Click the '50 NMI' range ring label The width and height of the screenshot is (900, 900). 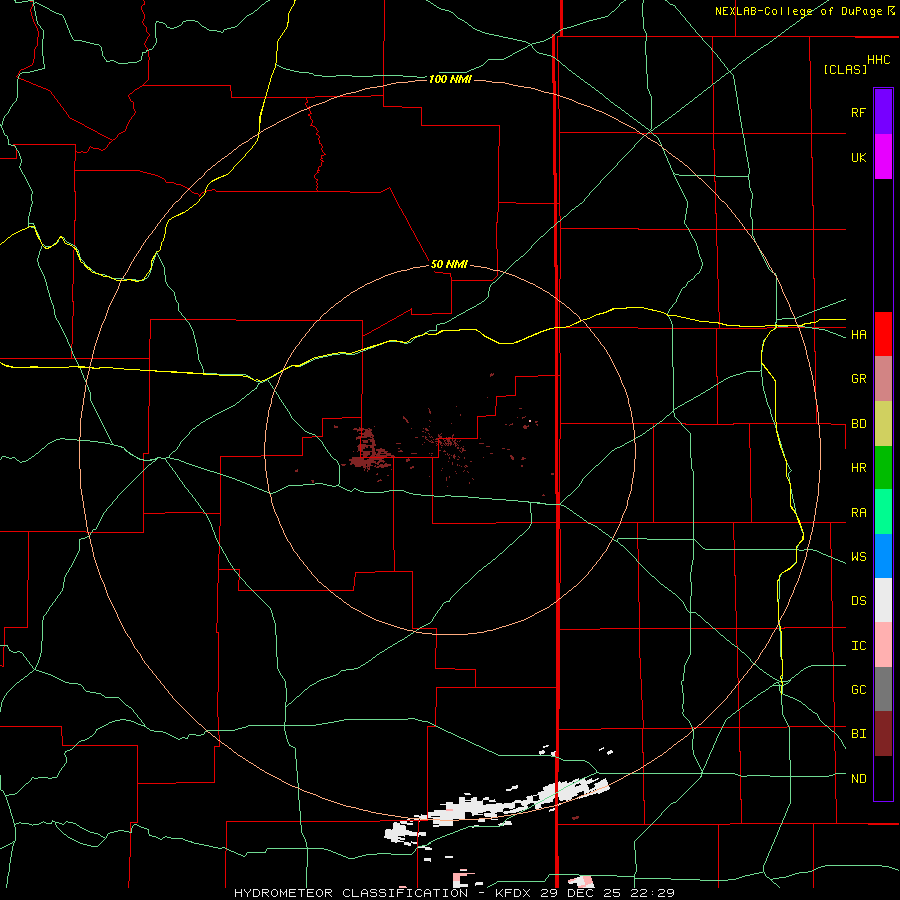coord(449,264)
